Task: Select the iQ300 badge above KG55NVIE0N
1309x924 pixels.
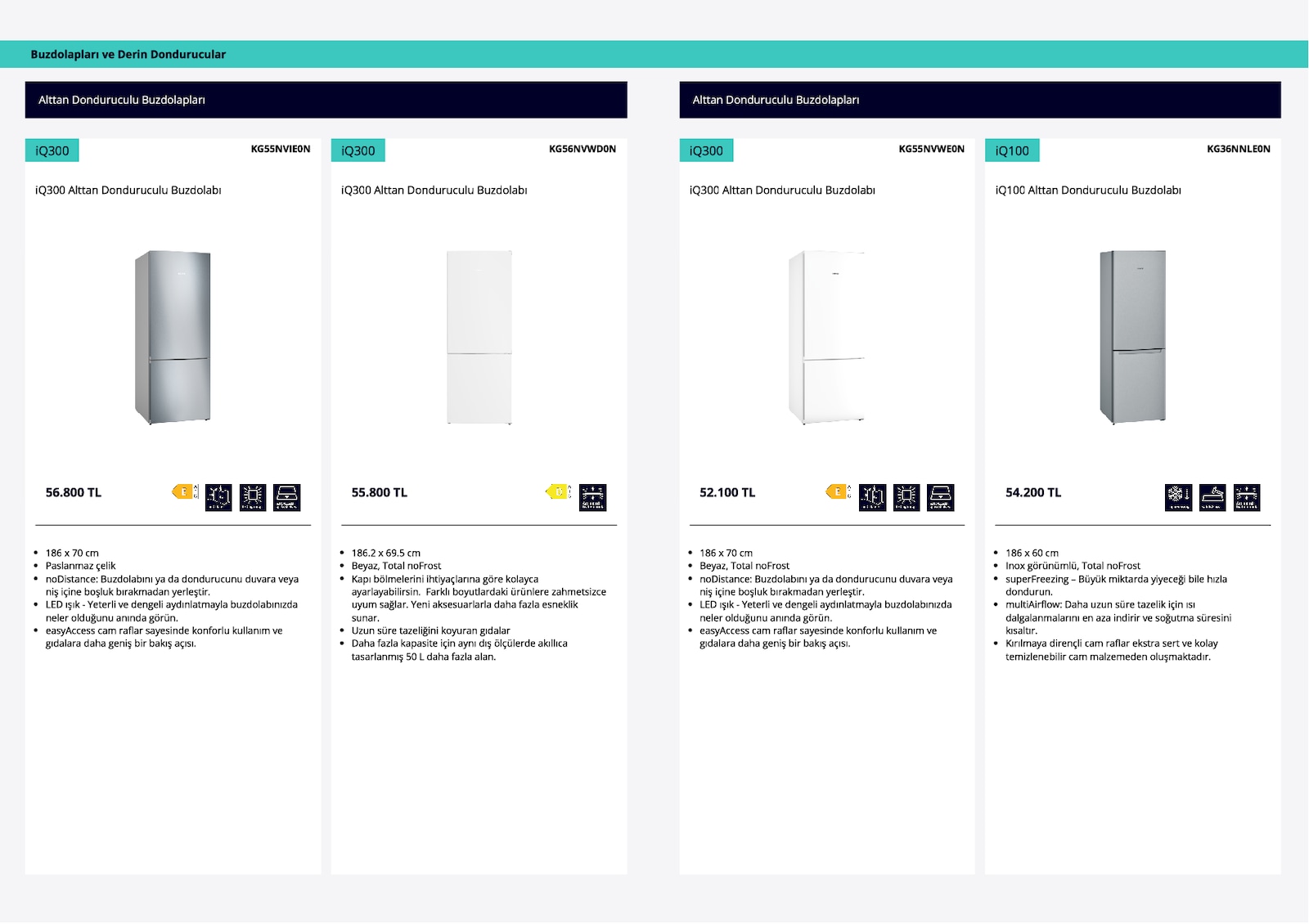Action: [x=52, y=150]
